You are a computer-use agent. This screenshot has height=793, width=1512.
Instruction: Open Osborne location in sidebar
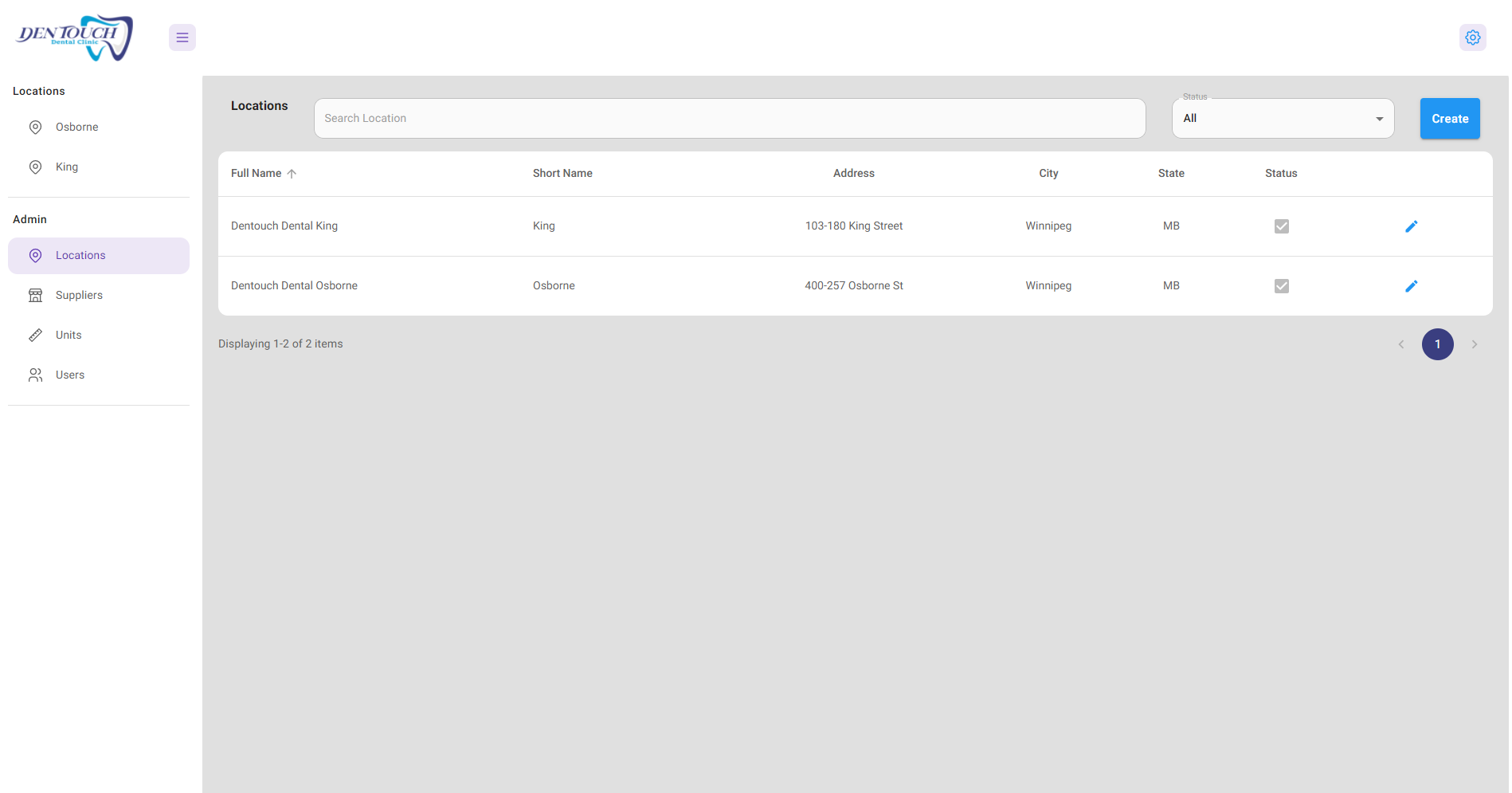99,128
